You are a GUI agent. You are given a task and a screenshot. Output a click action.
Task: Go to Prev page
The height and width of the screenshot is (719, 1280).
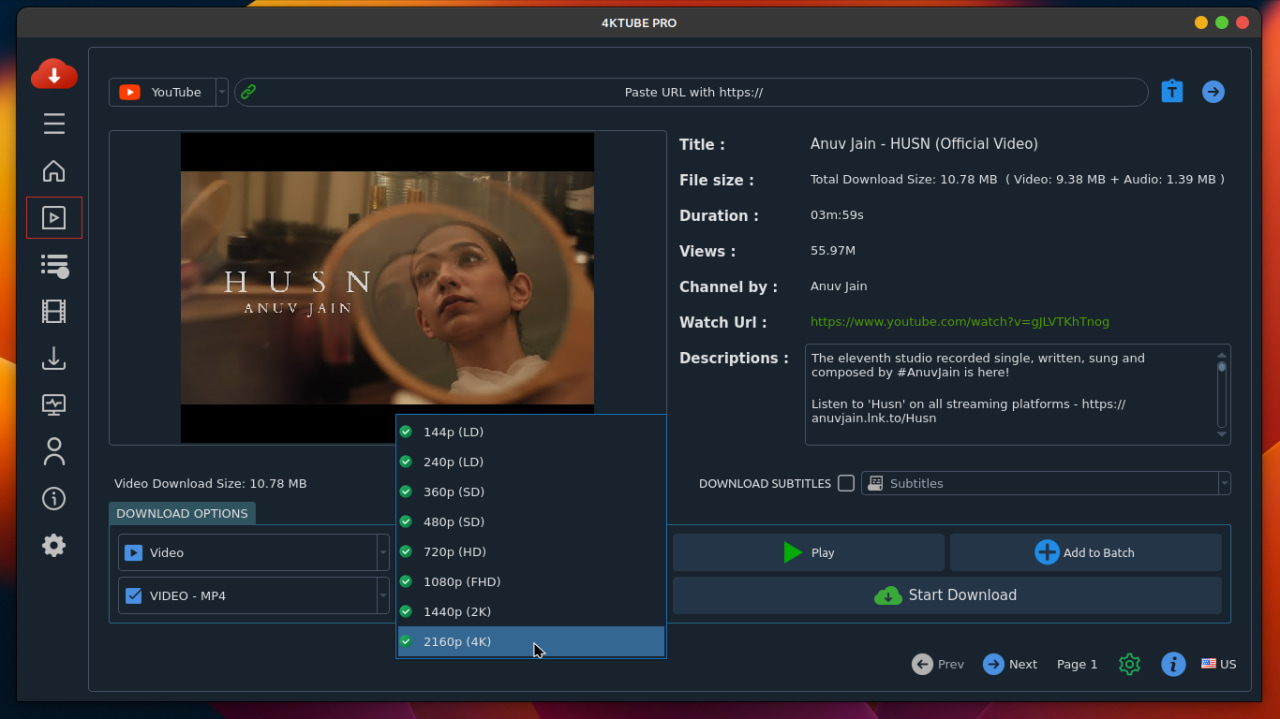(938, 664)
